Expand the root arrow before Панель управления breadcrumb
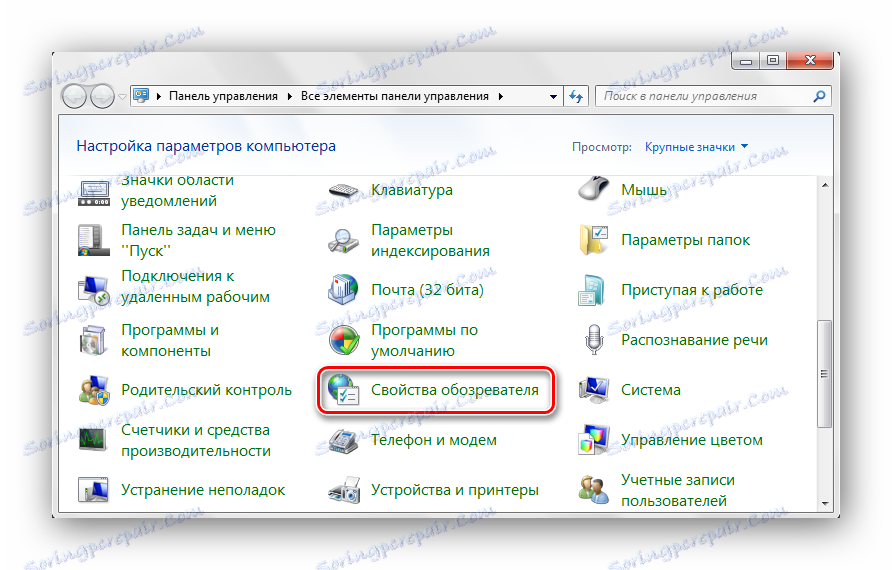The height and width of the screenshot is (570, 892). coord(158,96)
